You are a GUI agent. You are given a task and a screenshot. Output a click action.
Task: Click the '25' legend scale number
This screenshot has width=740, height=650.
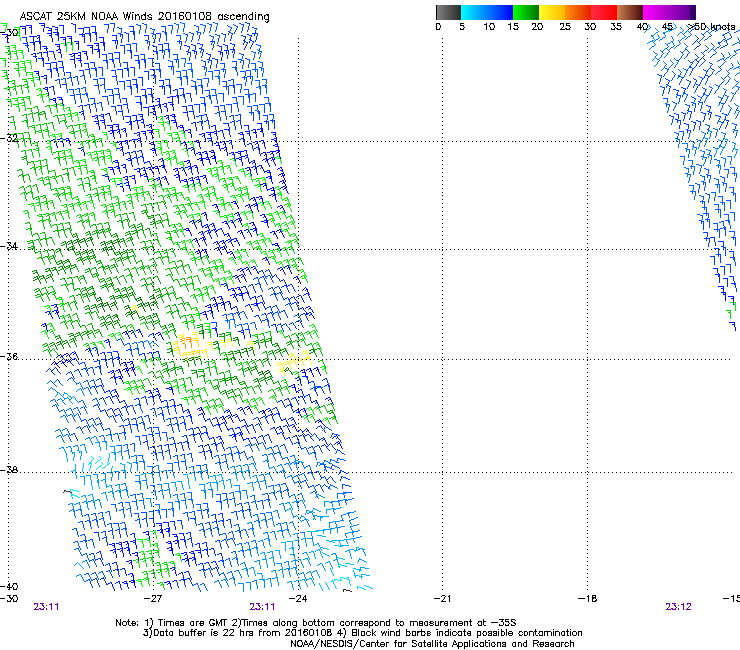(565, 26)
